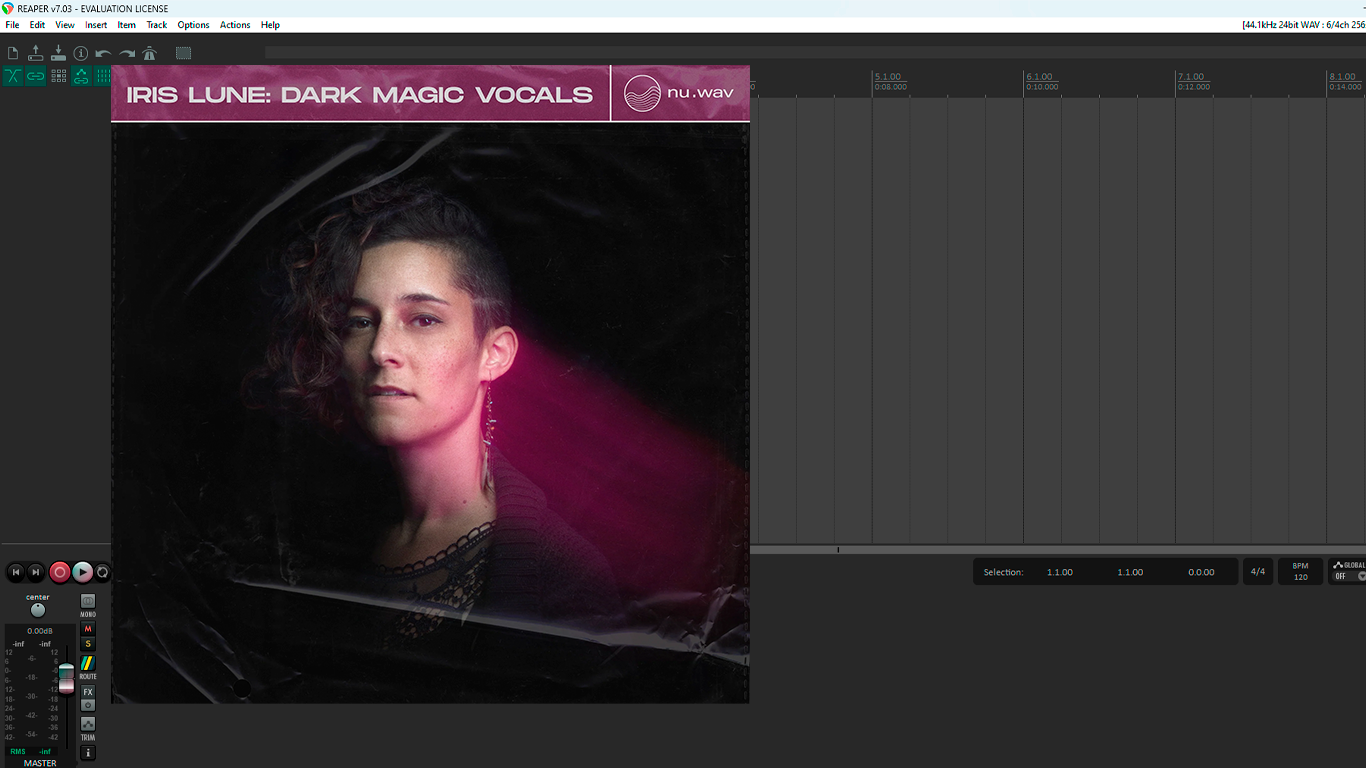
Task: Save the project with the download-arrow toolbar icon
Action: (x=58, y=53)
